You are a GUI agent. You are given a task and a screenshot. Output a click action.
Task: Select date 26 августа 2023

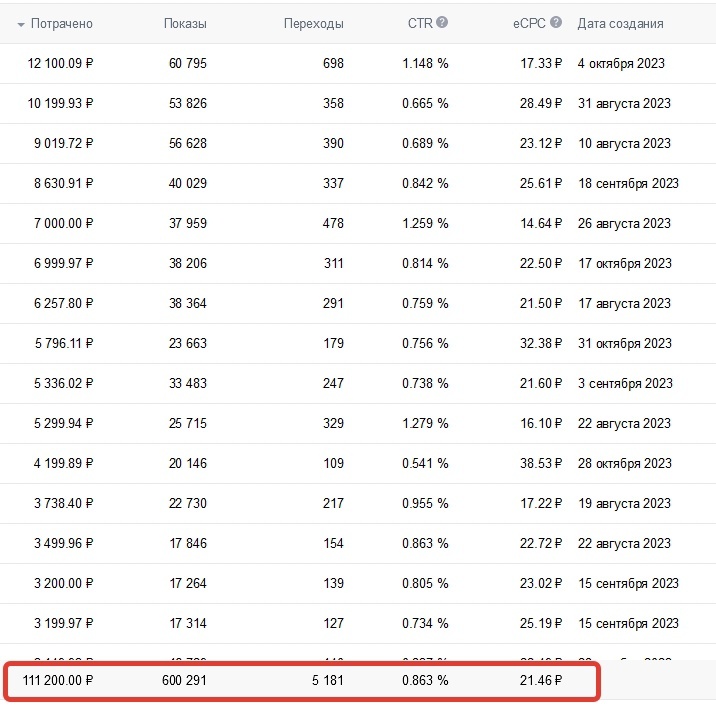click(x=624, y=223)
